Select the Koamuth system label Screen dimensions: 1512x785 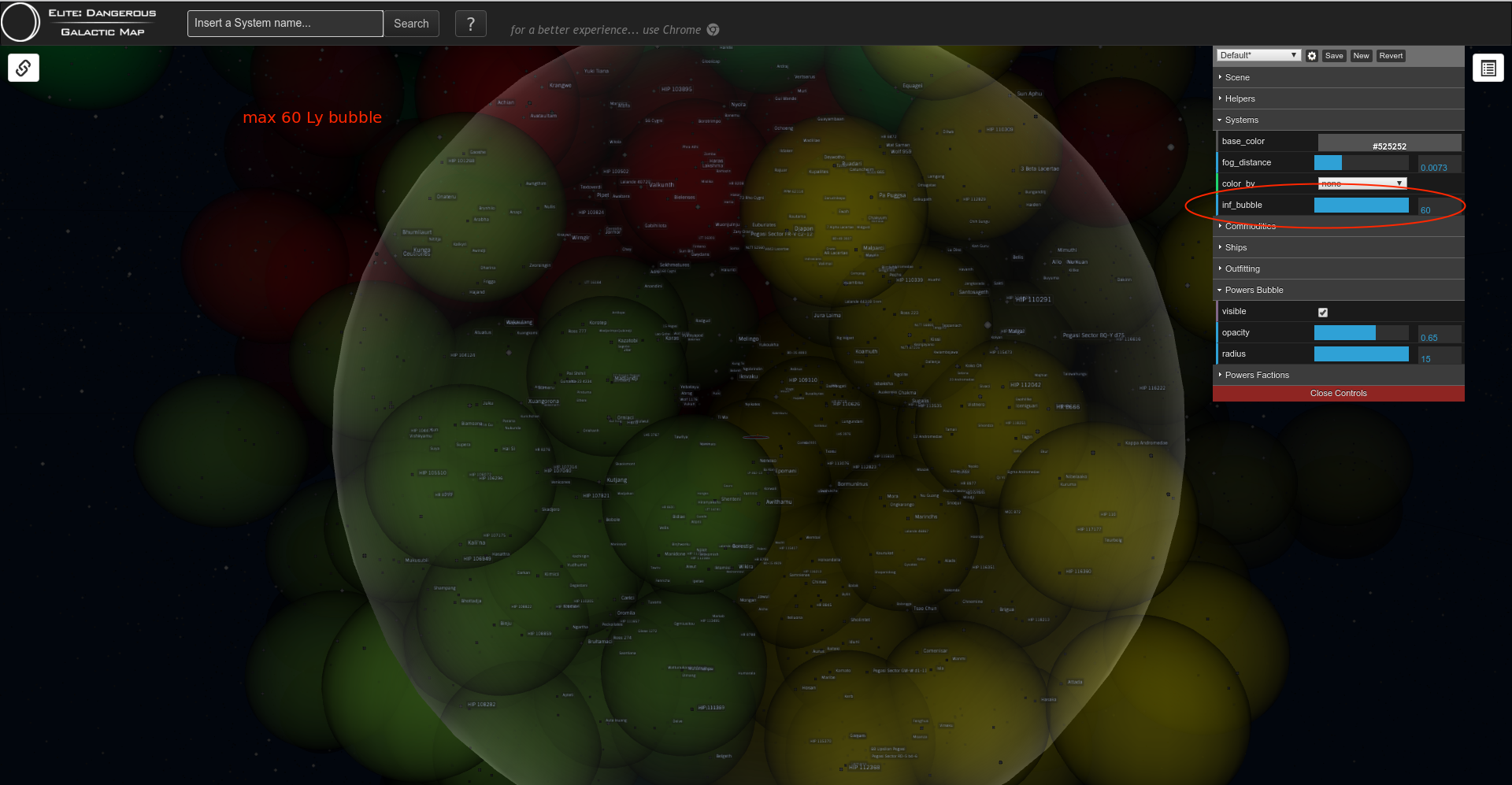click(x=866, y=351)
